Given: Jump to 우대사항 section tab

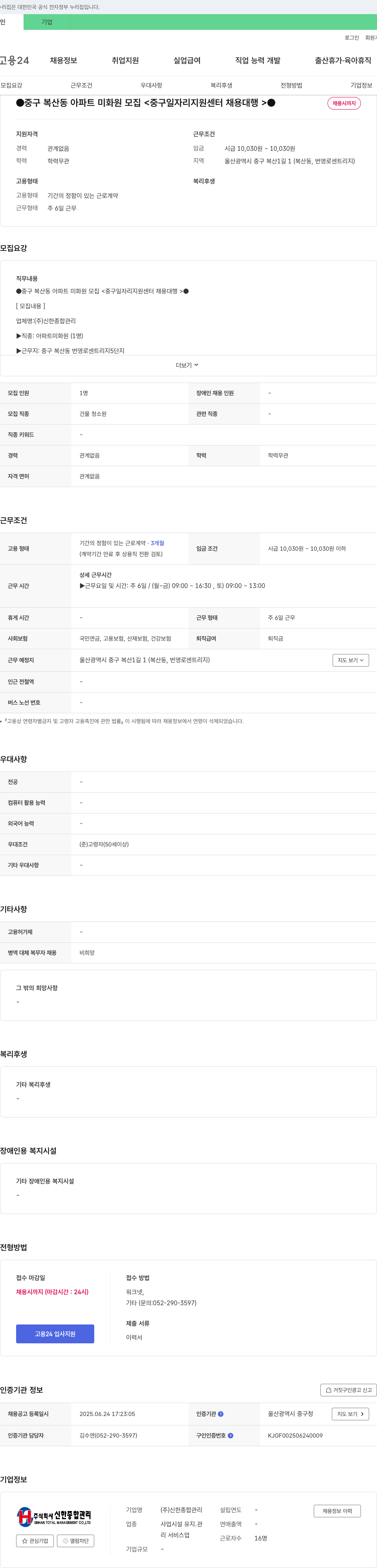Looking at the screenshot, I should [x=151, y=85].
